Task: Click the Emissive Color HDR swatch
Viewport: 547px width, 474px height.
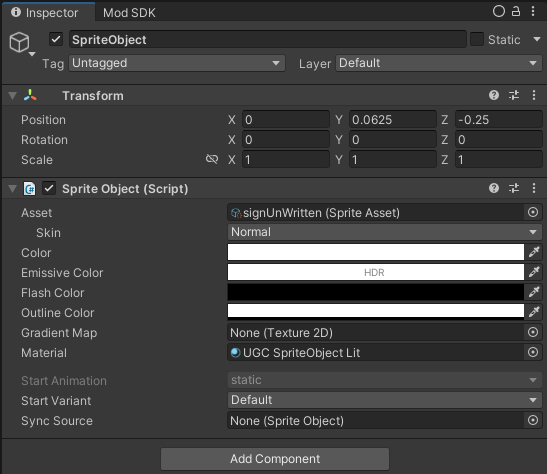Action: pos(376,272)
